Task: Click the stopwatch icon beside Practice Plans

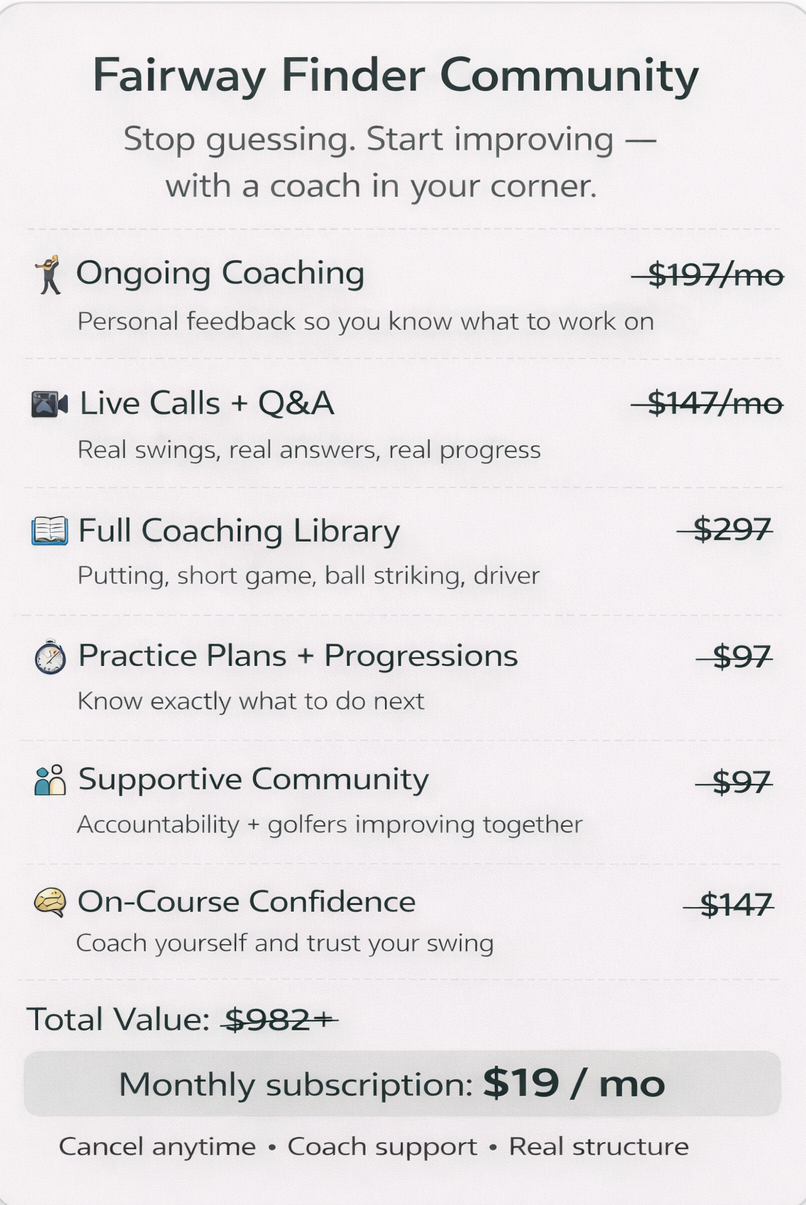Action: 49,657
